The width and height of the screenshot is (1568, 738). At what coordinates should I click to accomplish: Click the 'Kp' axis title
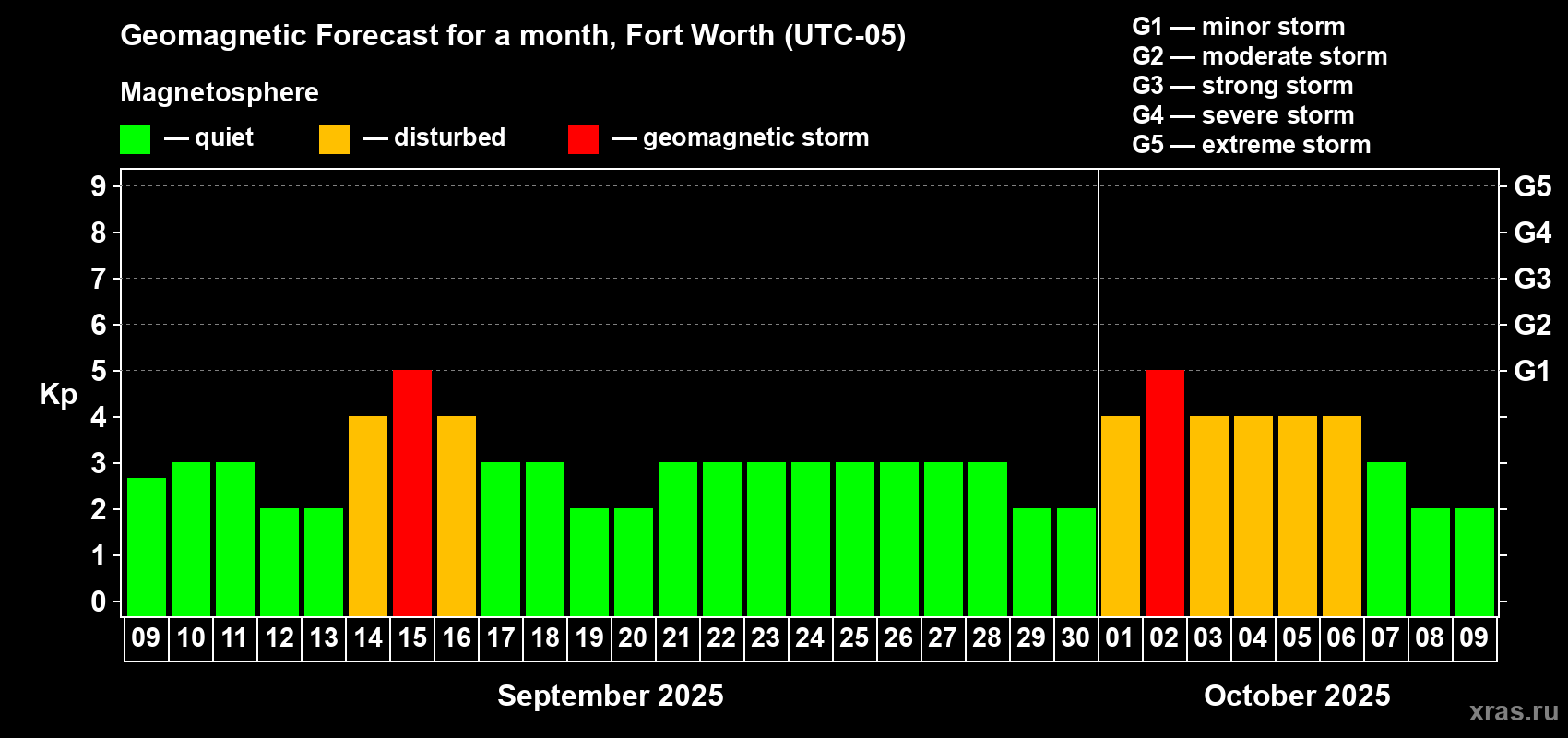pos(58,395)
